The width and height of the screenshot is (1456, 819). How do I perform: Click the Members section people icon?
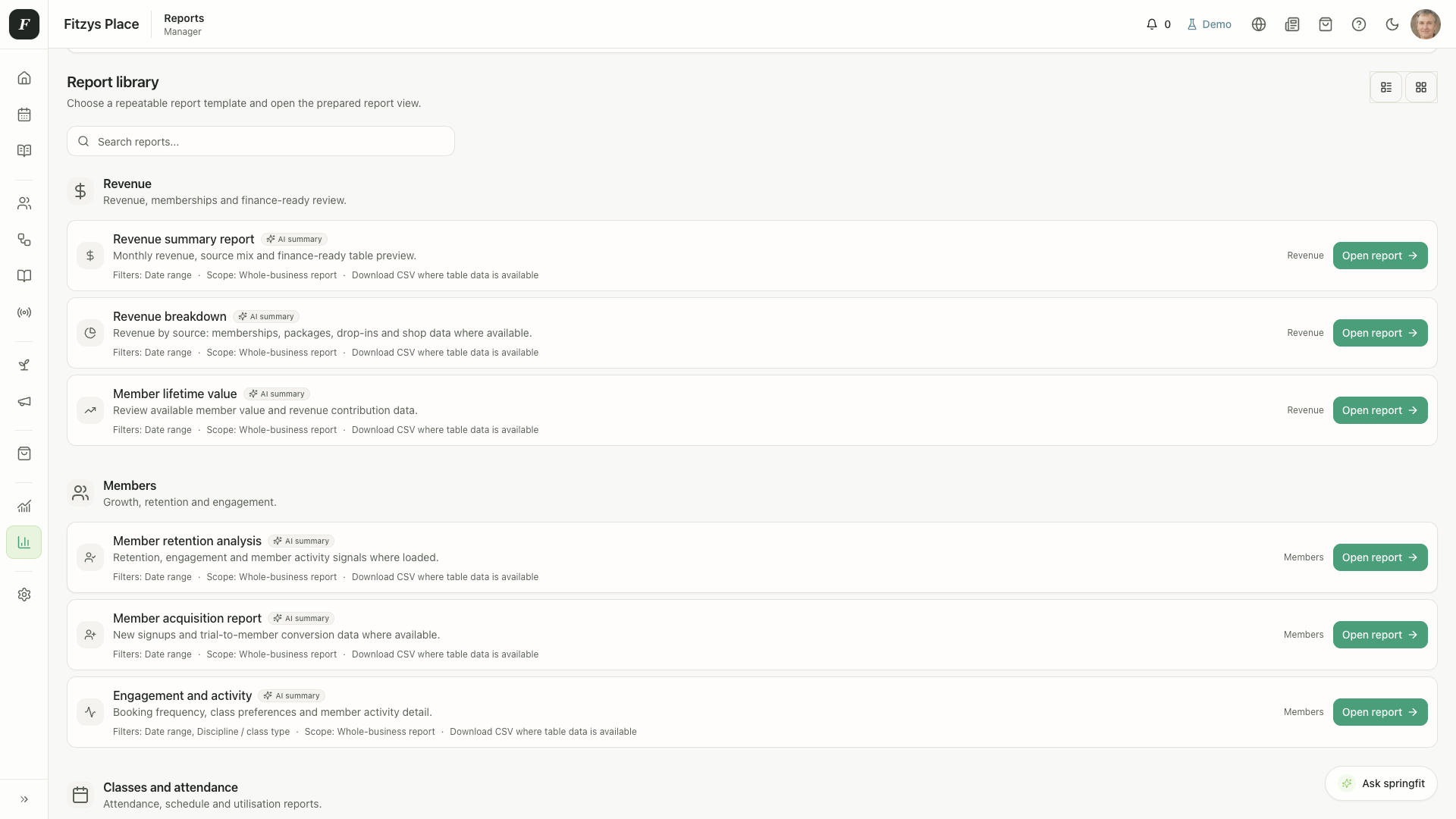pyautogui.click(x=80, y=493)
